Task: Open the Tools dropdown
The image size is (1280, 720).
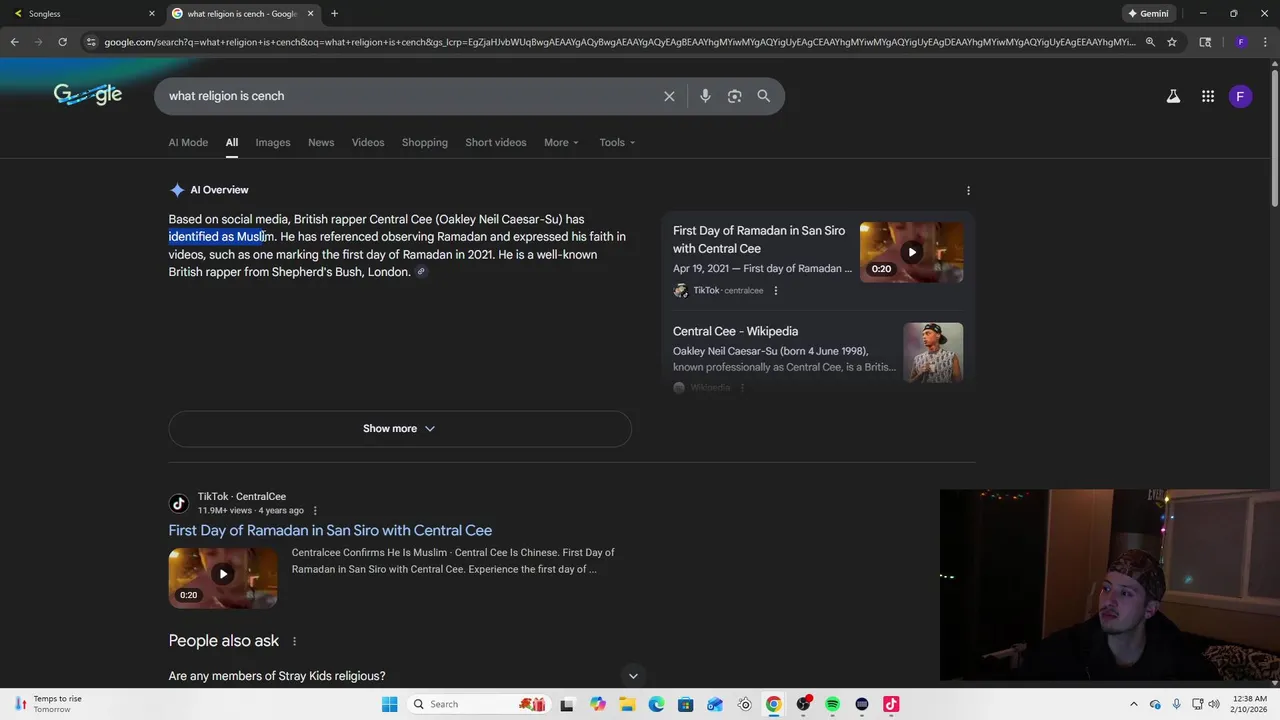Action: pyautogui.click(x=617, y=142)
